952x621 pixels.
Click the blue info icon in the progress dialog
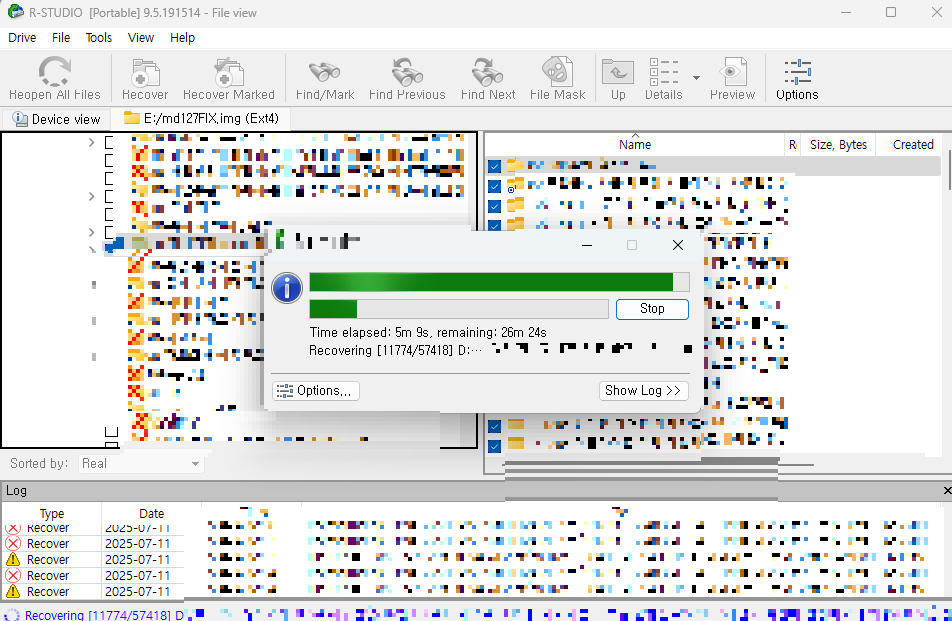tap(287, 287)
